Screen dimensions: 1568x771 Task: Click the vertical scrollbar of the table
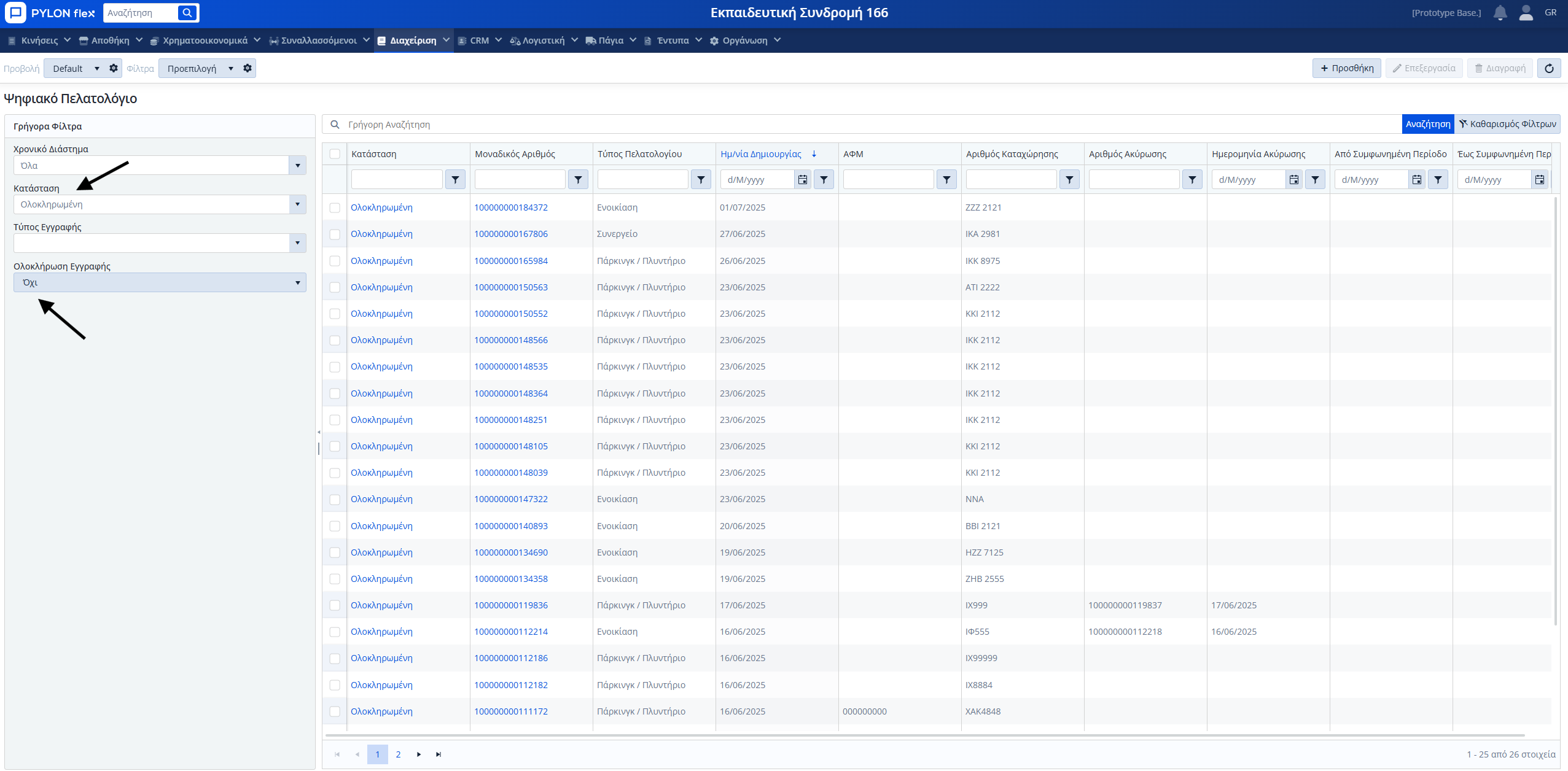[x=1556, y=411]
